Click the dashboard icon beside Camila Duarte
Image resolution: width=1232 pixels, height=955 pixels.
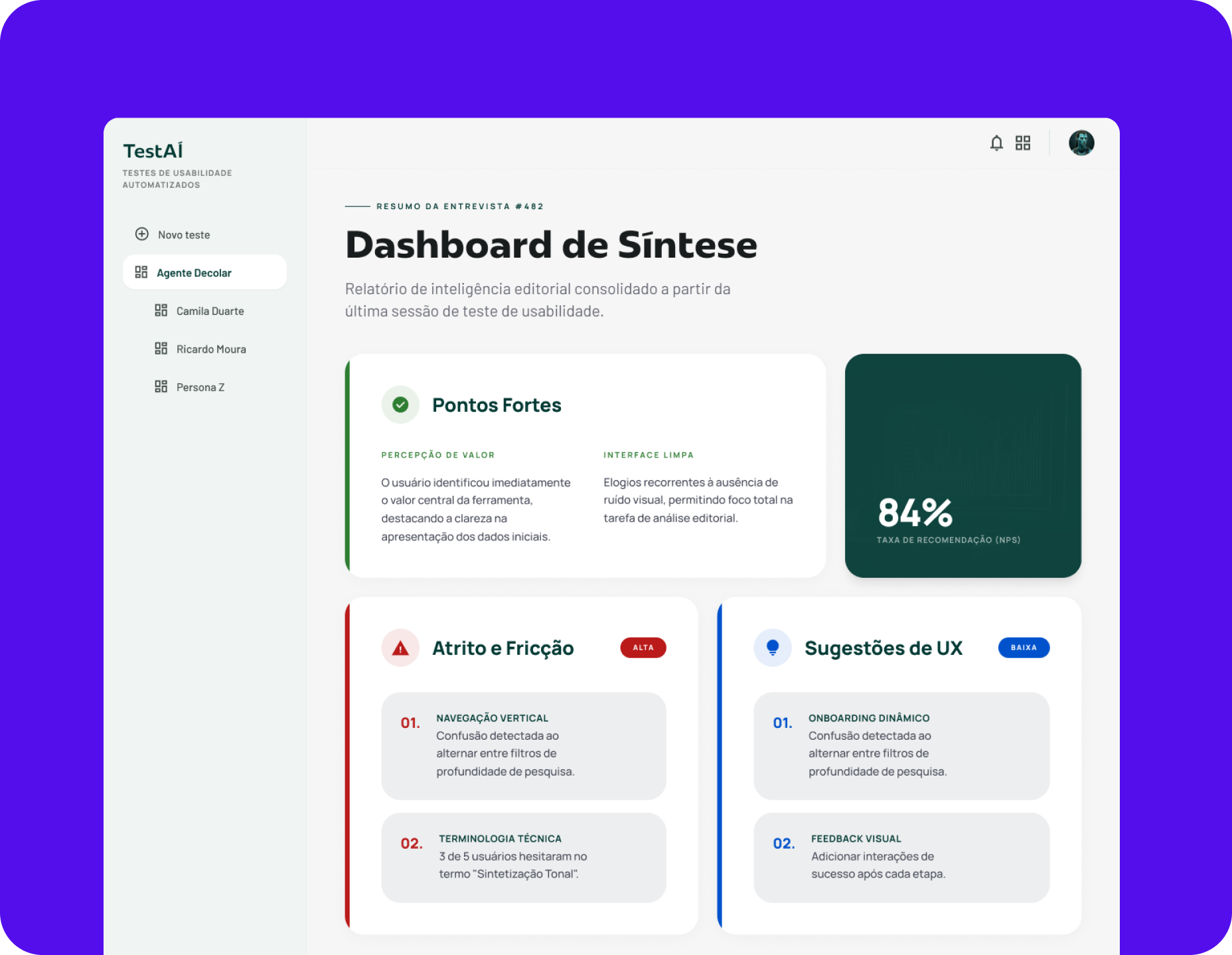click(x=161, y=310)
